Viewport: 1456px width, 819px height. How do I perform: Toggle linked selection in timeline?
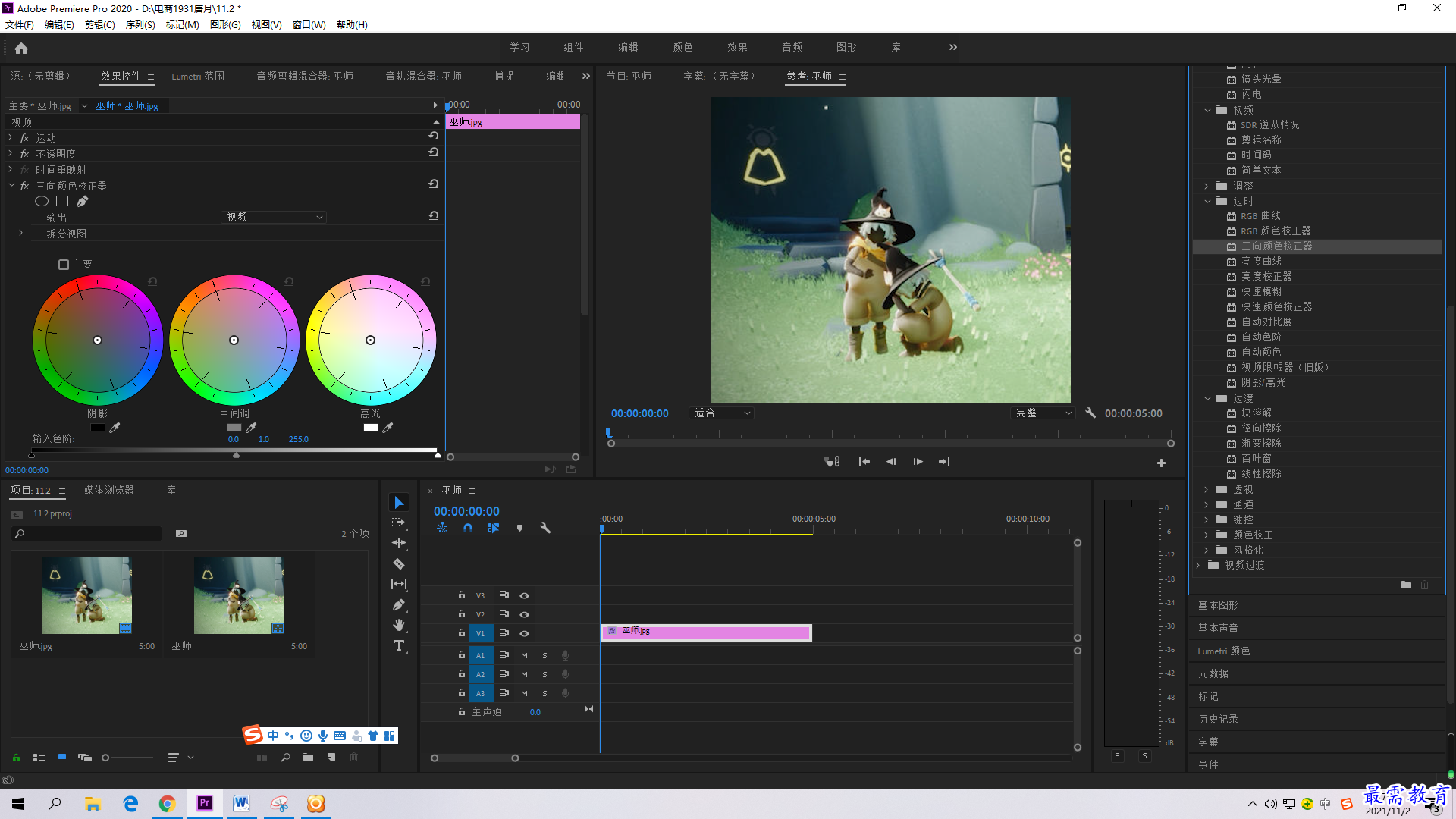494,528
